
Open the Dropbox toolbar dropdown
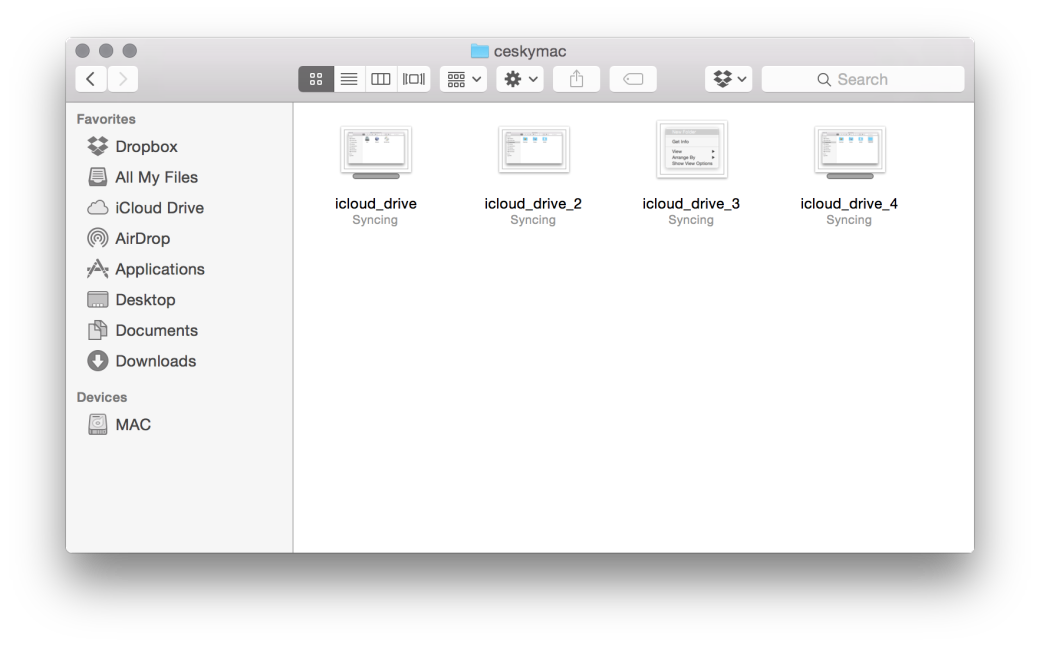click(728, 79)
